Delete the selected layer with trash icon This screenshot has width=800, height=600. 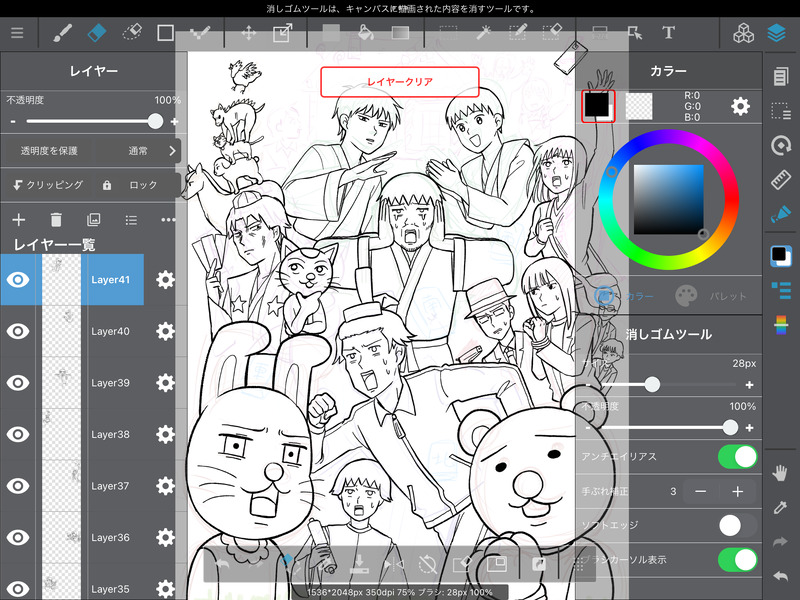coord(56,220)
